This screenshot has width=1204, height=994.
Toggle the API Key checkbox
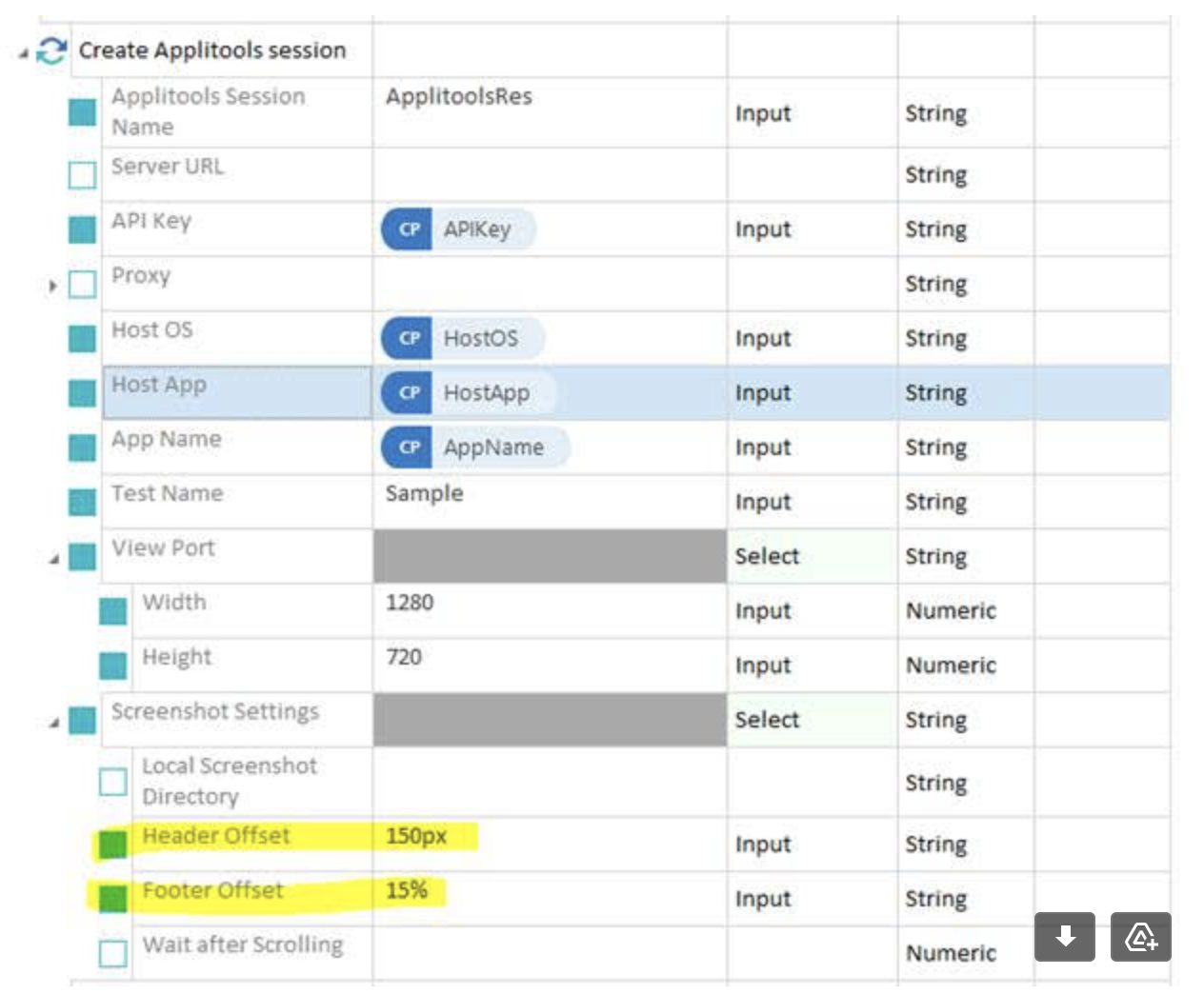tap(83, 229)
